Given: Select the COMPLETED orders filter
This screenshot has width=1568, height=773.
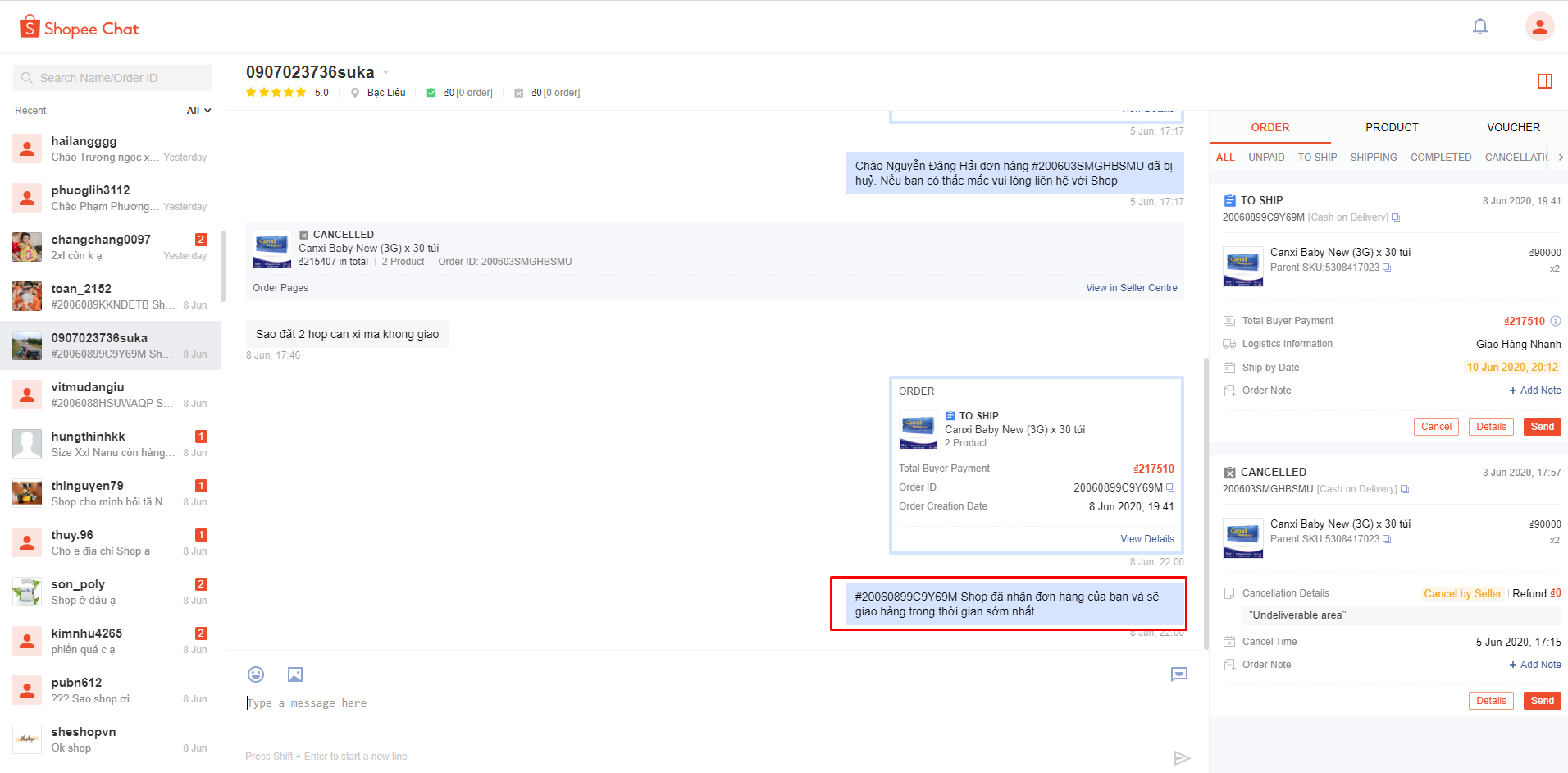Looking at the screenshot, I should pyautogui.click(x=1441, y=158).
